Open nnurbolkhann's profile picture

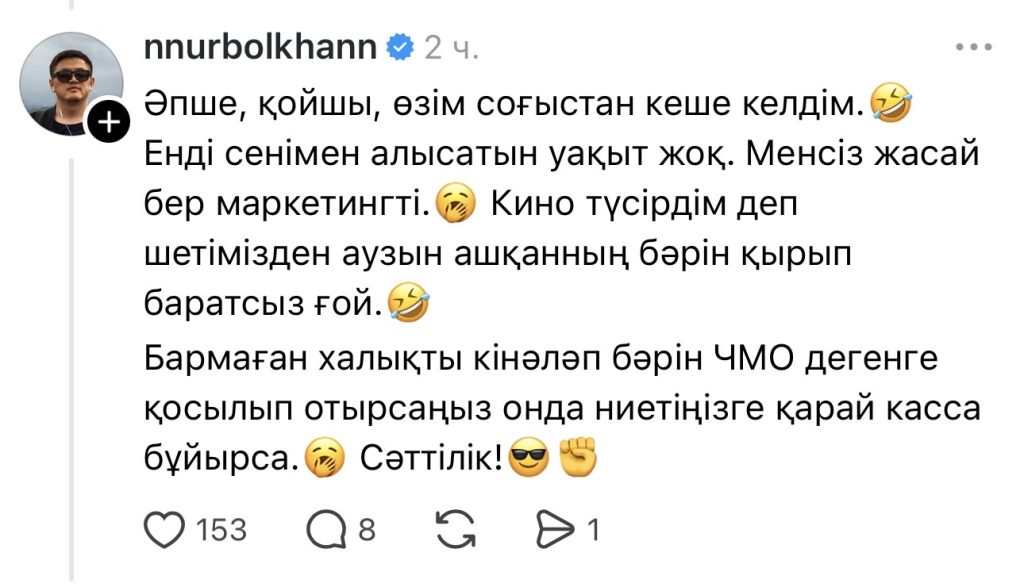coord(71,84)
